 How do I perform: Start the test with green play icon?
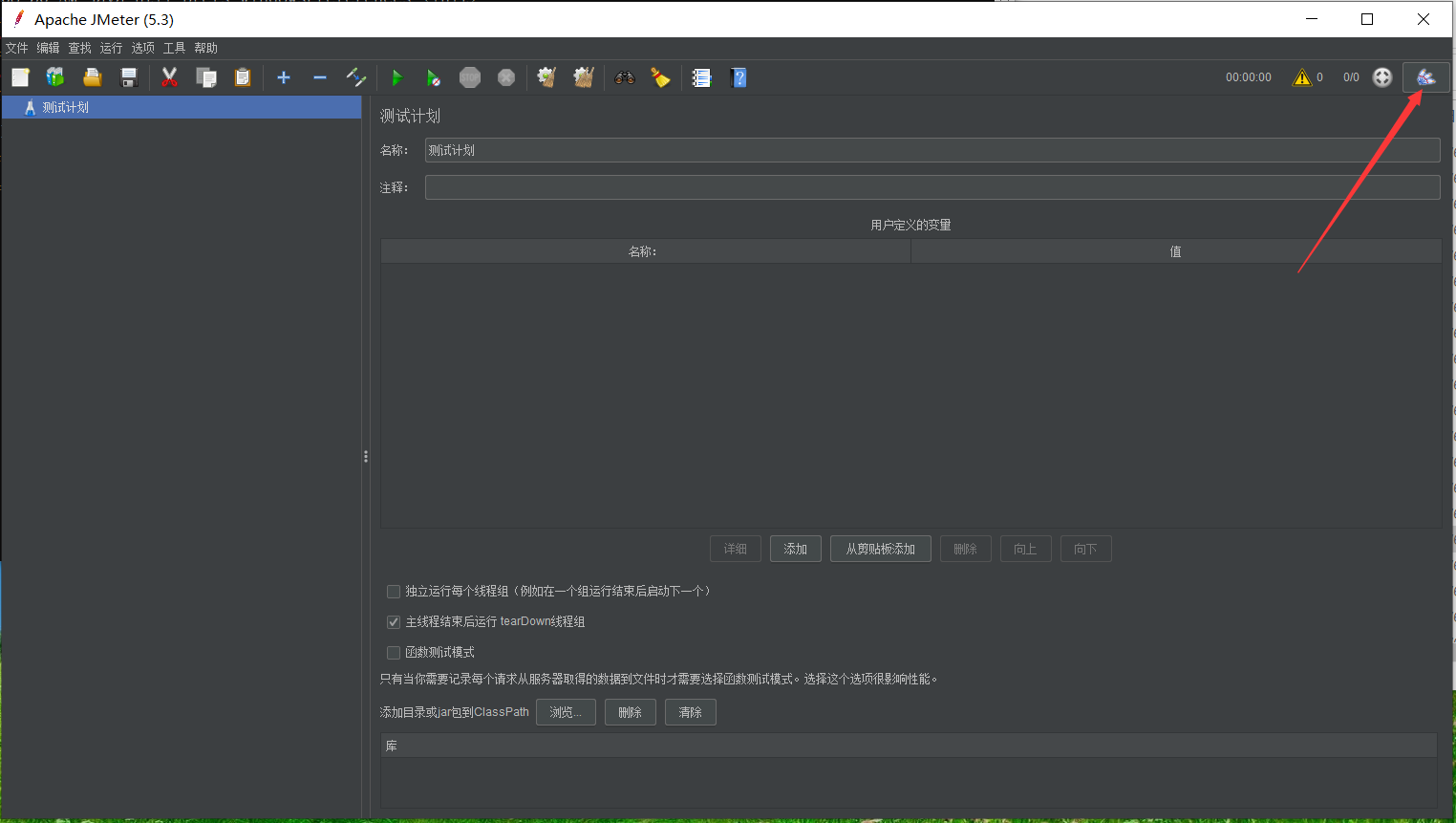click(x=397, y=77)
